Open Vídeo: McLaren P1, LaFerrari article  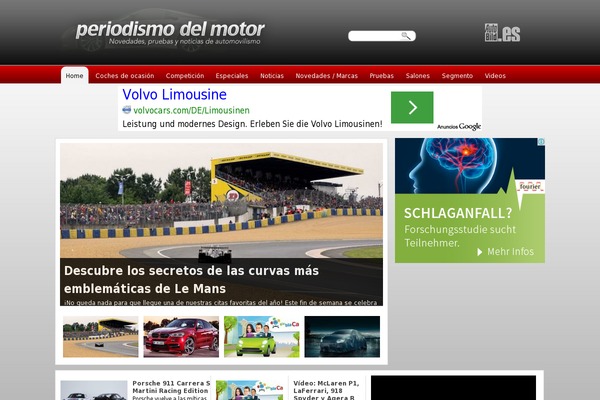(326, 390)
